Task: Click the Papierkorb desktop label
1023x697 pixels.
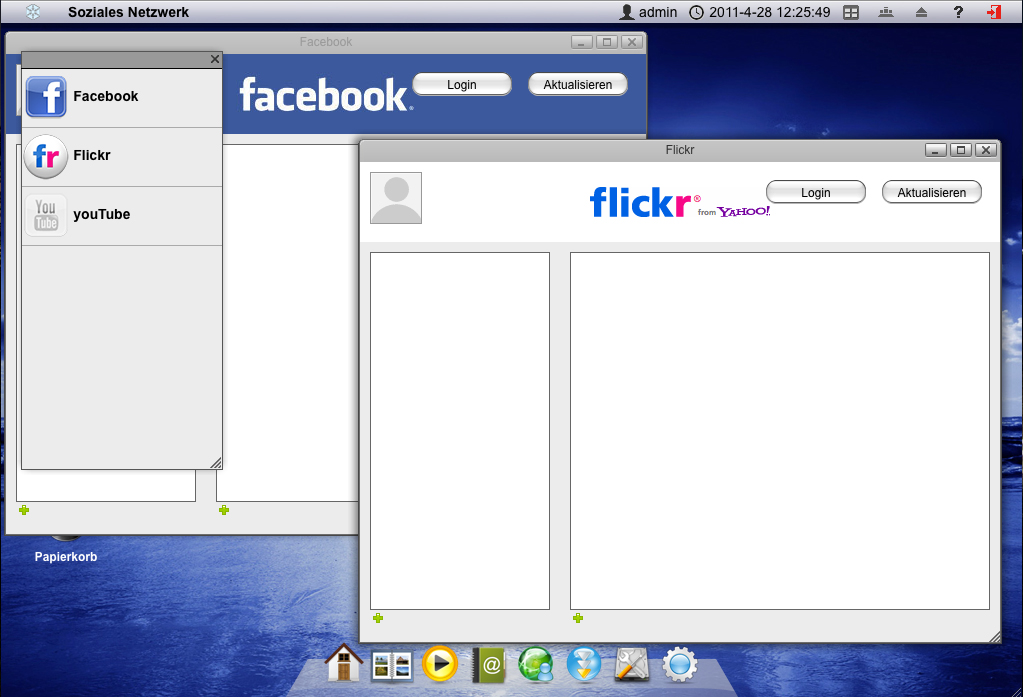Action: pyautogui.click(x=66, y=557)
